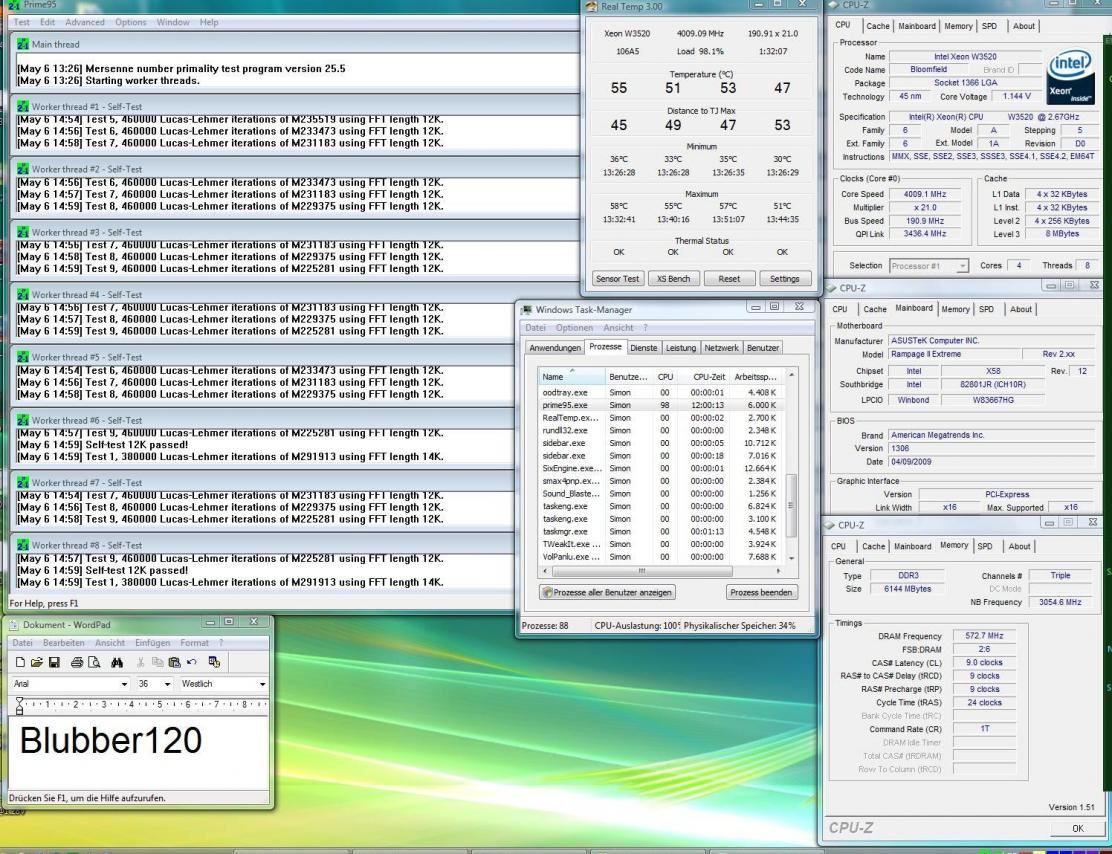Click the Paste clipboard icon in WordPad
This screenshot has width=1112, height=854.
[174, 662]
